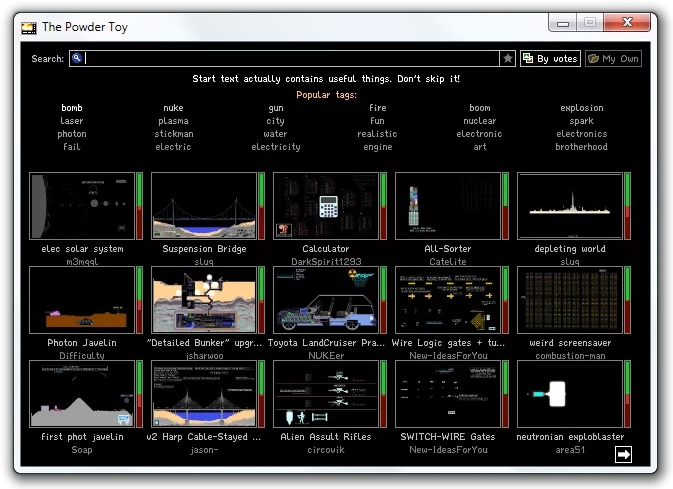
Task: Click the magnifier icon in the search box
Action: tap(76, 59)
